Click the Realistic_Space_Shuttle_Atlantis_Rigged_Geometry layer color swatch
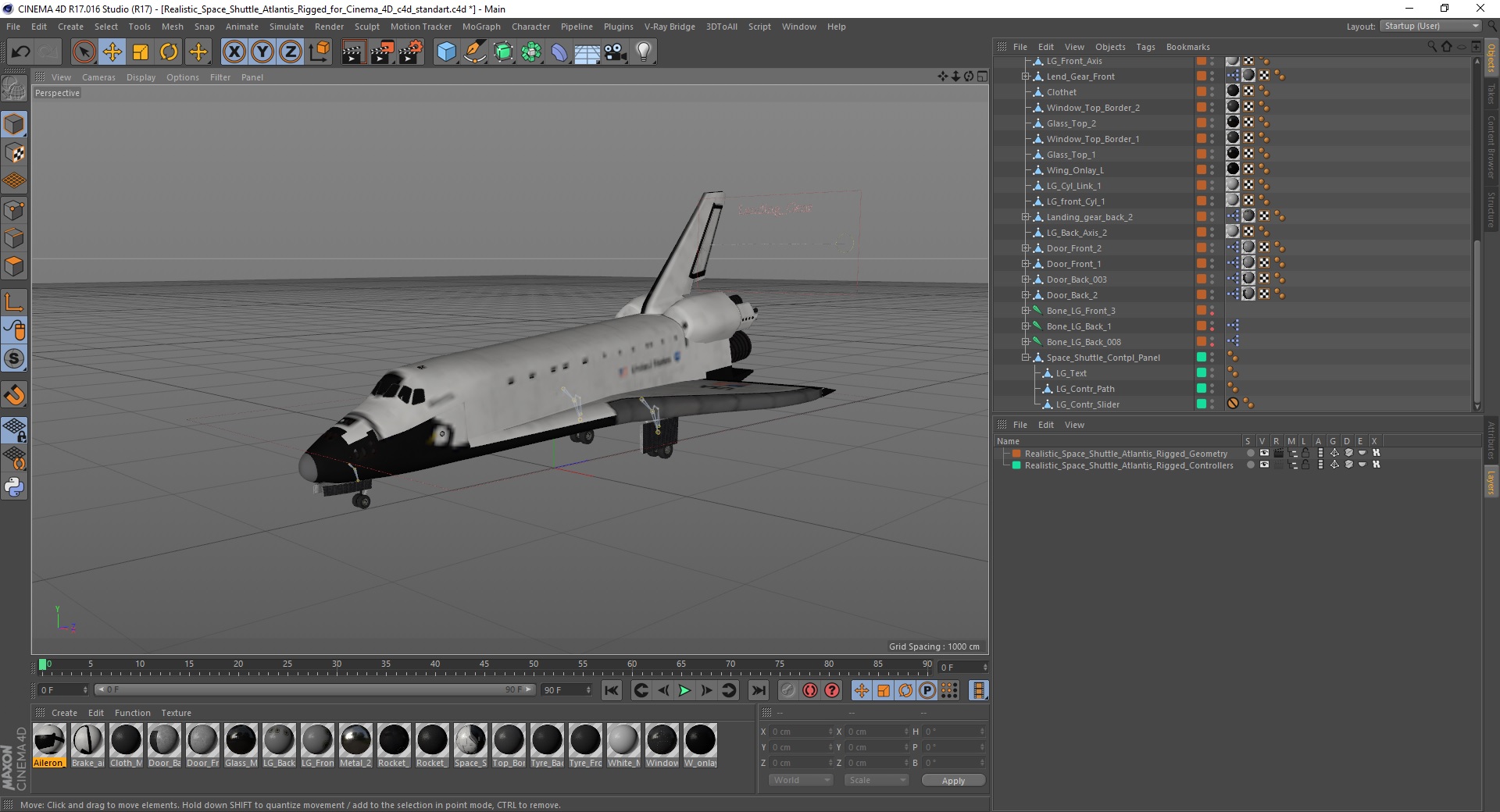Viewport: 1500px width, 812px height. click(1016, 454)
